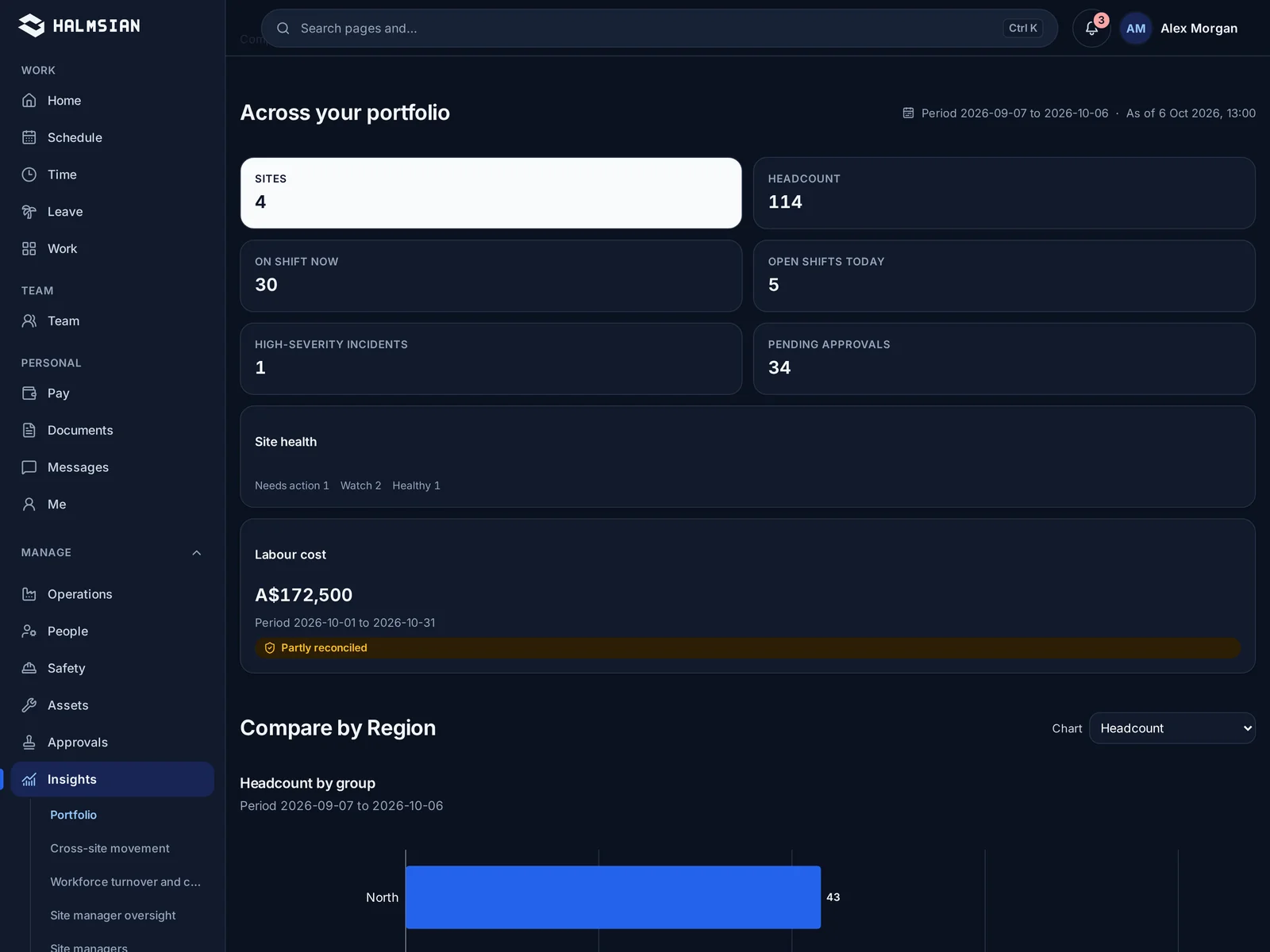Click the Time clock icon
This screenshot has width=1270, height=952.
29,175
